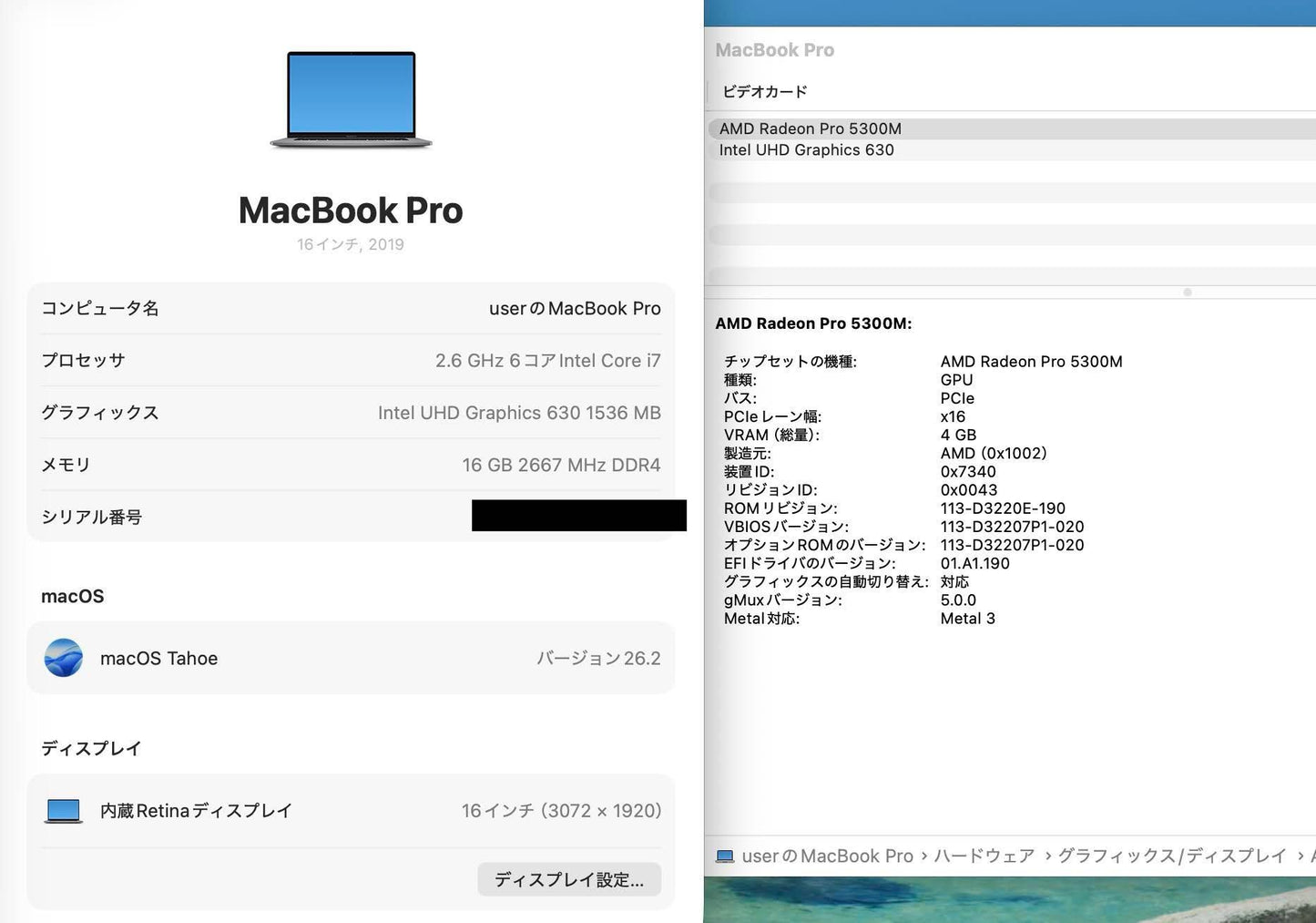This screenshot has width=1316, height=923.
Task: Click the processor value 2.6 GHz 6コア Intel Core i7
Action: click(x=548, y=361)
